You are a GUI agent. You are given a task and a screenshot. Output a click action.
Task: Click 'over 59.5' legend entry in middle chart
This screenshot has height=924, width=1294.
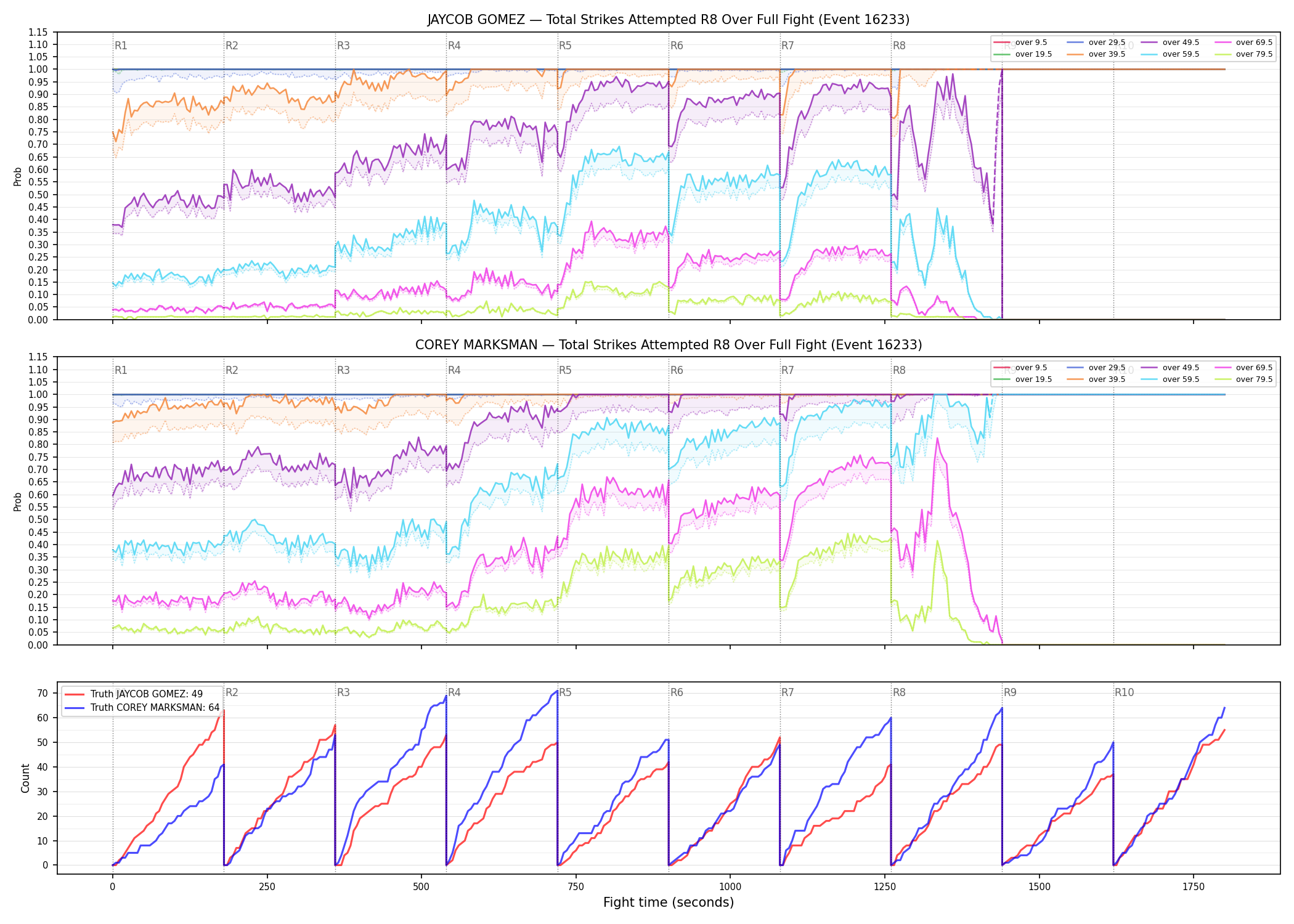point(1170,379)
